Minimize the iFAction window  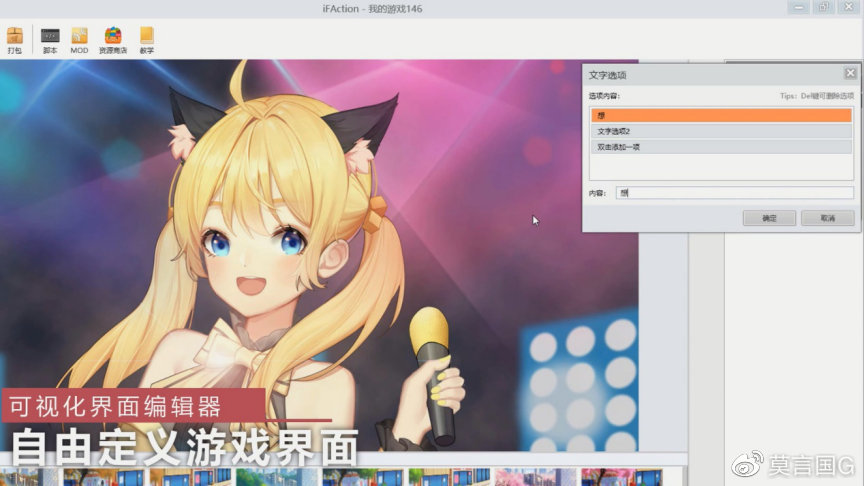click(798, 7)
